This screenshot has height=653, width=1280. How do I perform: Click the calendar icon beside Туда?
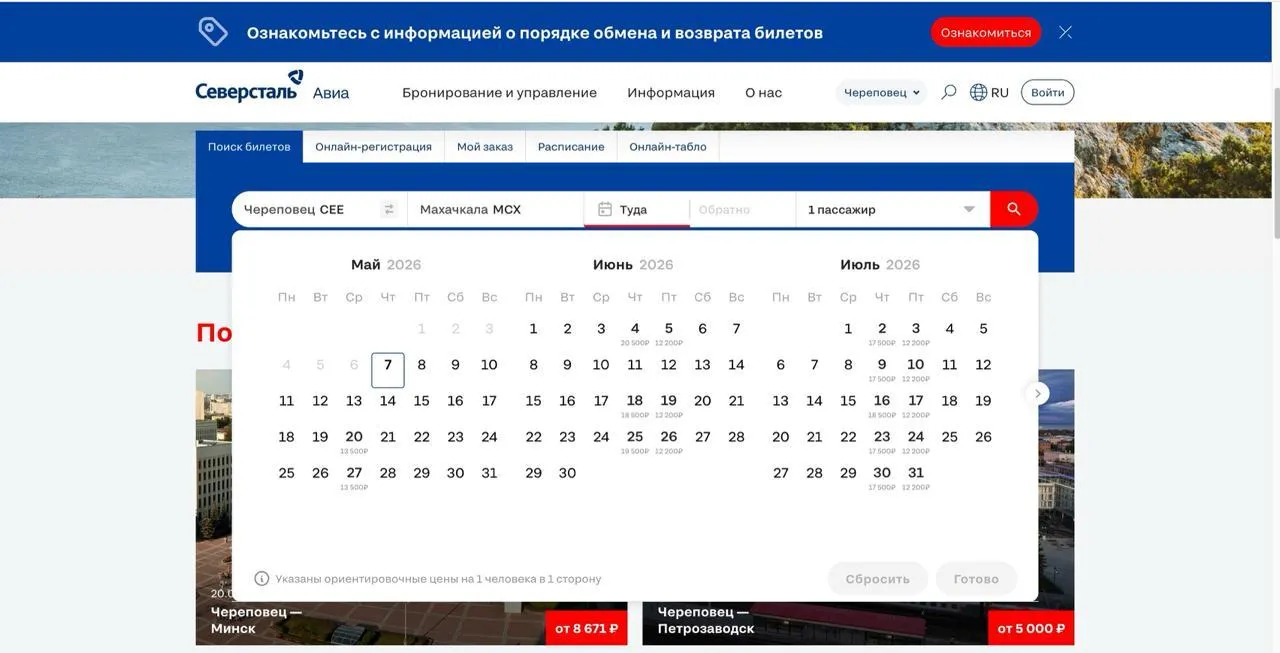coord(605,209)
